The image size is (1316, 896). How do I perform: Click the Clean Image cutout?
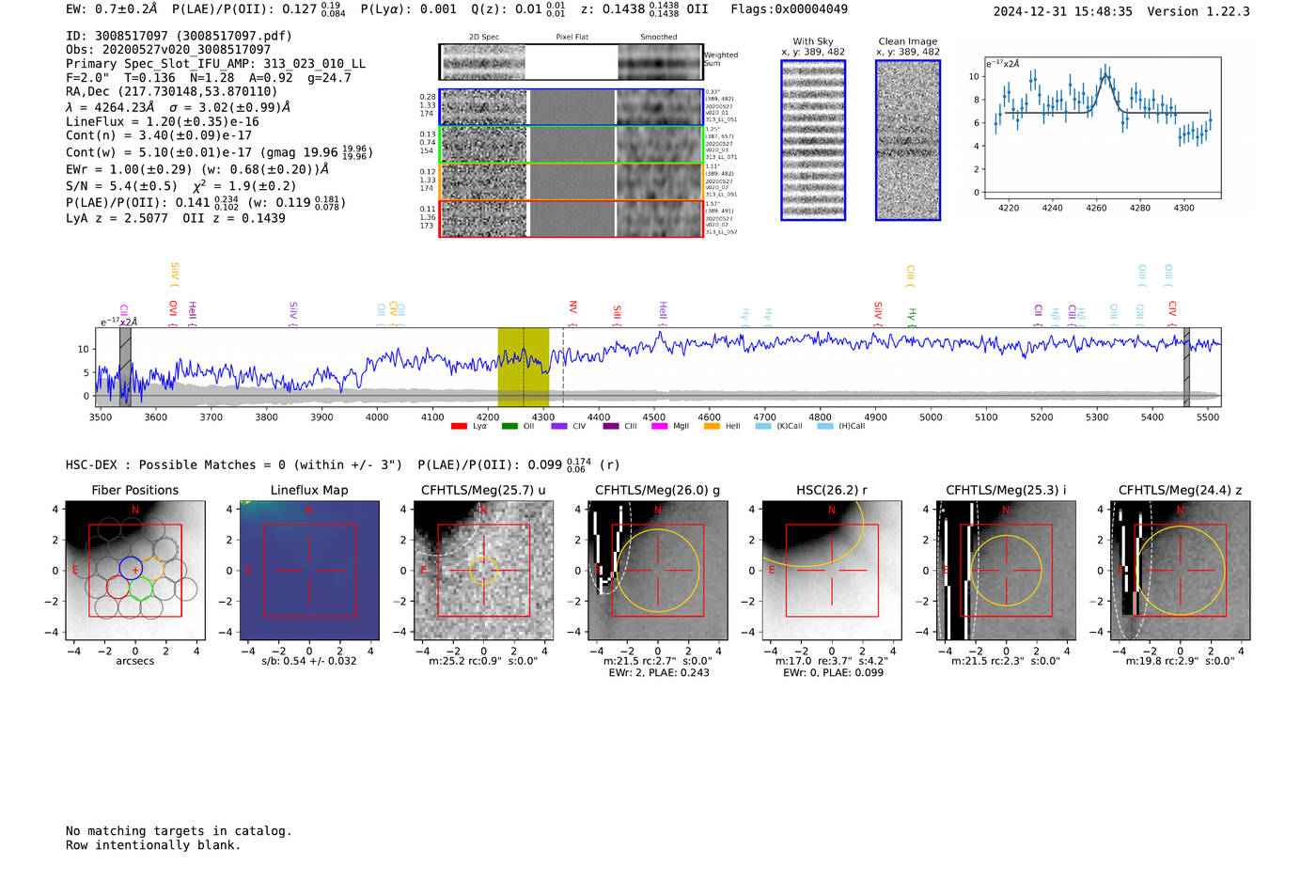908,140
